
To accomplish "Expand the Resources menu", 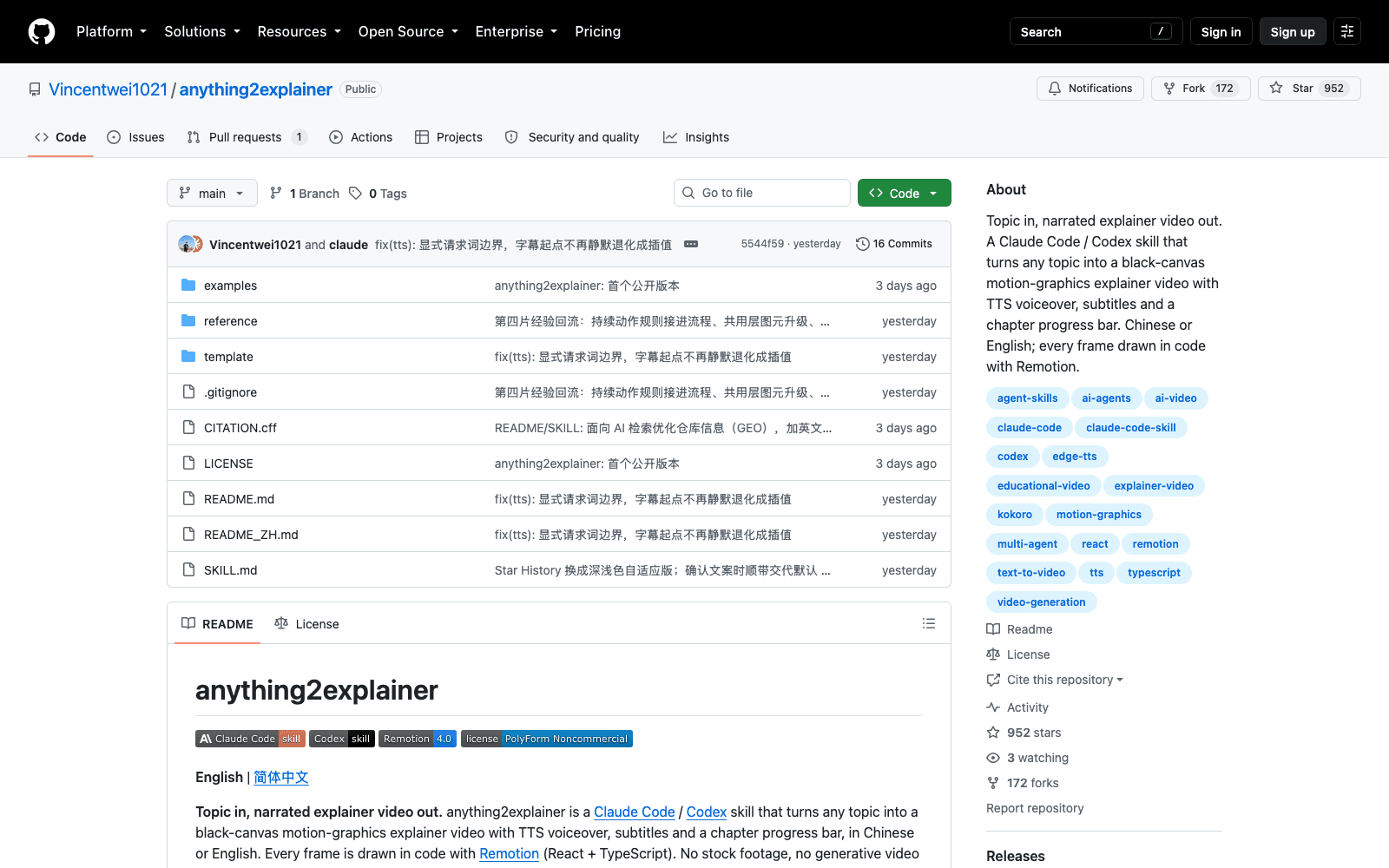I will 299,31.
